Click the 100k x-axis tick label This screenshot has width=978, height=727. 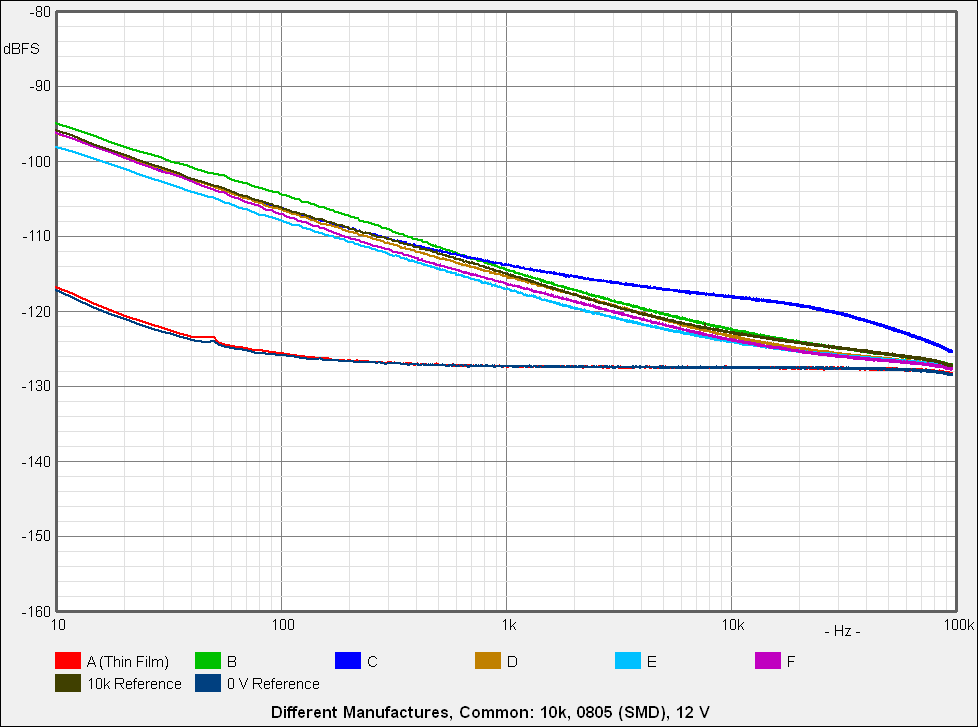(959, 625)
